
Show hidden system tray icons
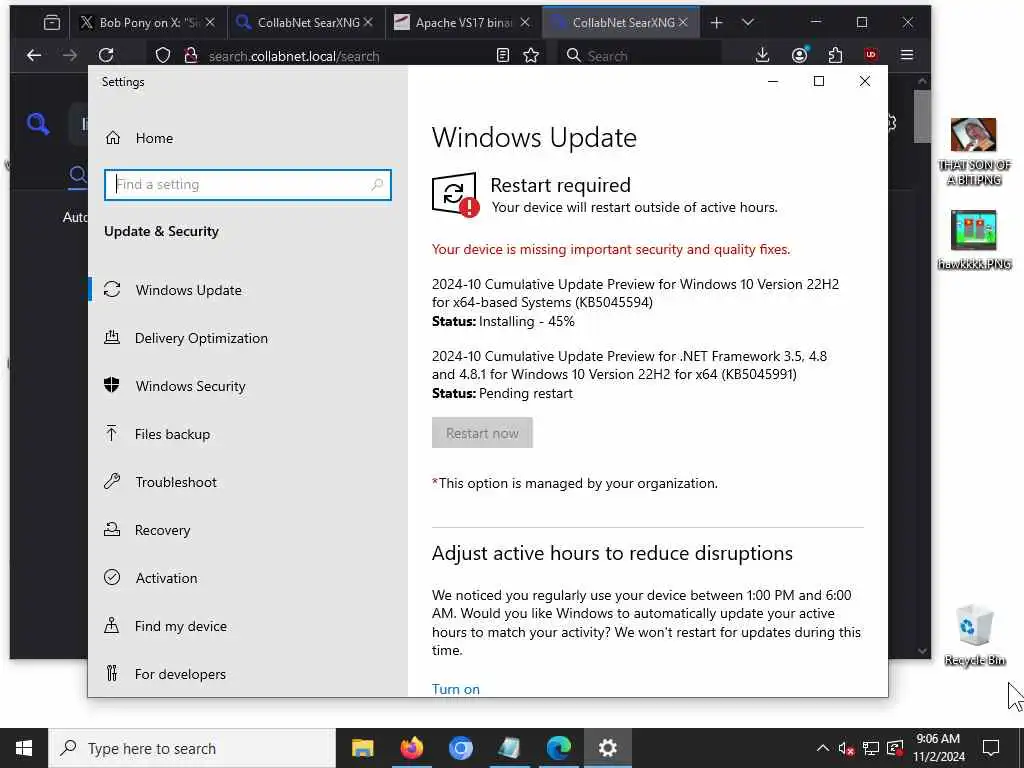pyautogui.click(x=823, y=748)
